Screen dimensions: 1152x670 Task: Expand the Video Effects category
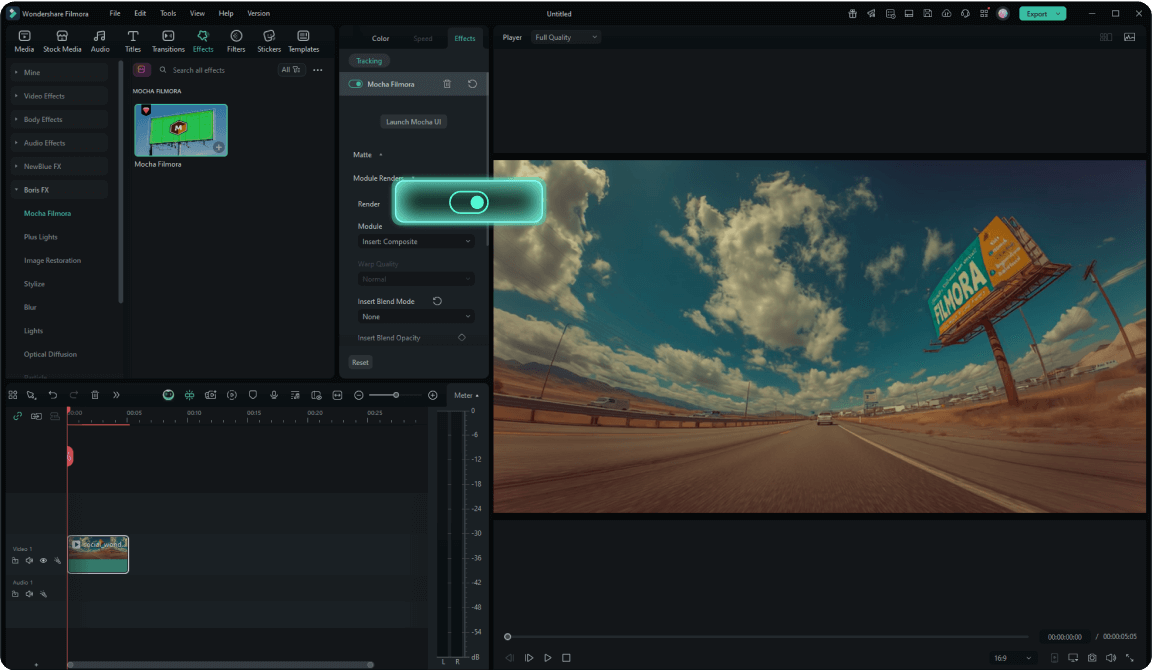[60, 96]
